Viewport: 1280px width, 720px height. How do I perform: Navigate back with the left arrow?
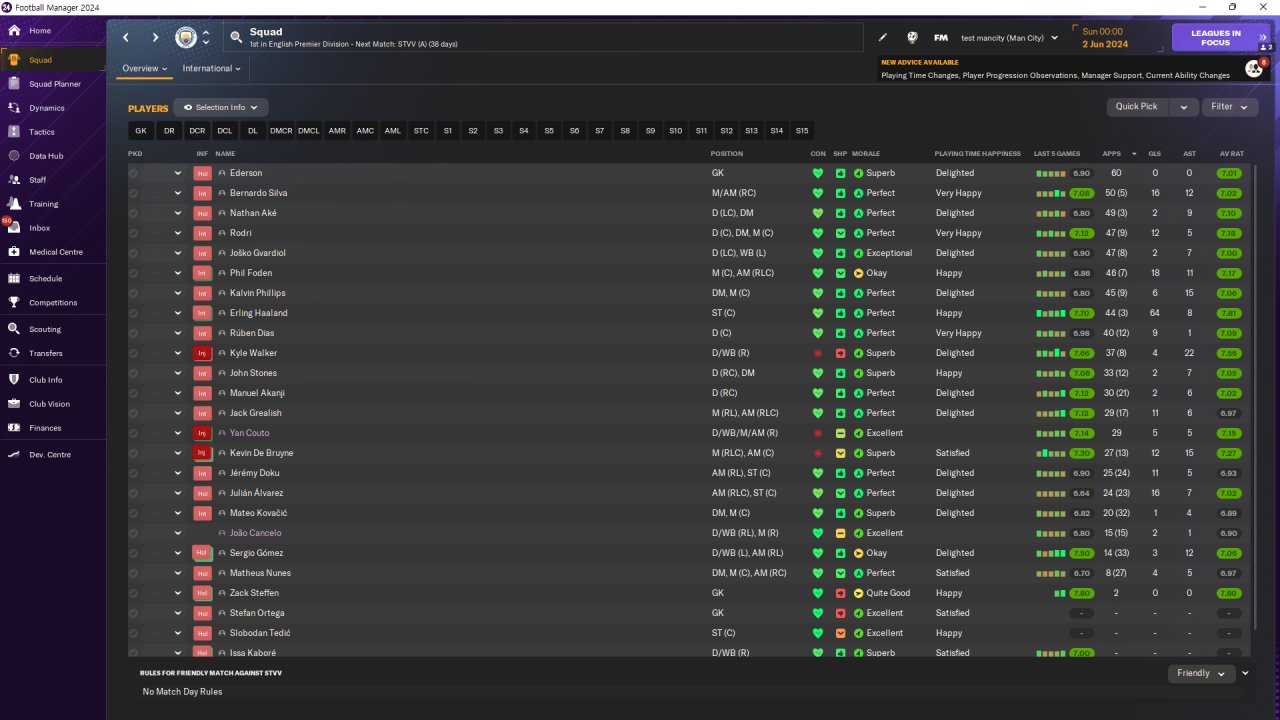[126, 38]
